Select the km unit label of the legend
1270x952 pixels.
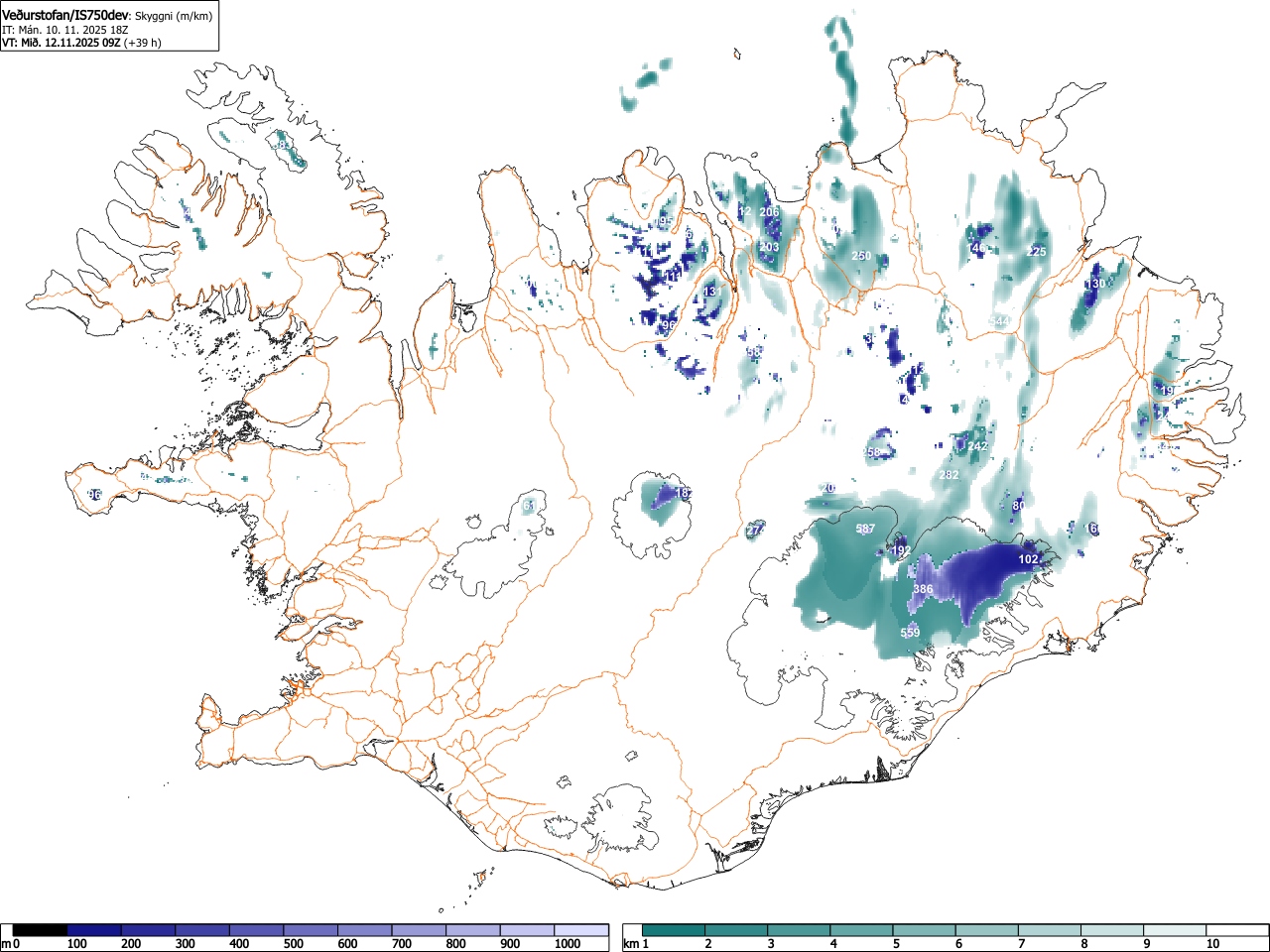pos(631,944)
